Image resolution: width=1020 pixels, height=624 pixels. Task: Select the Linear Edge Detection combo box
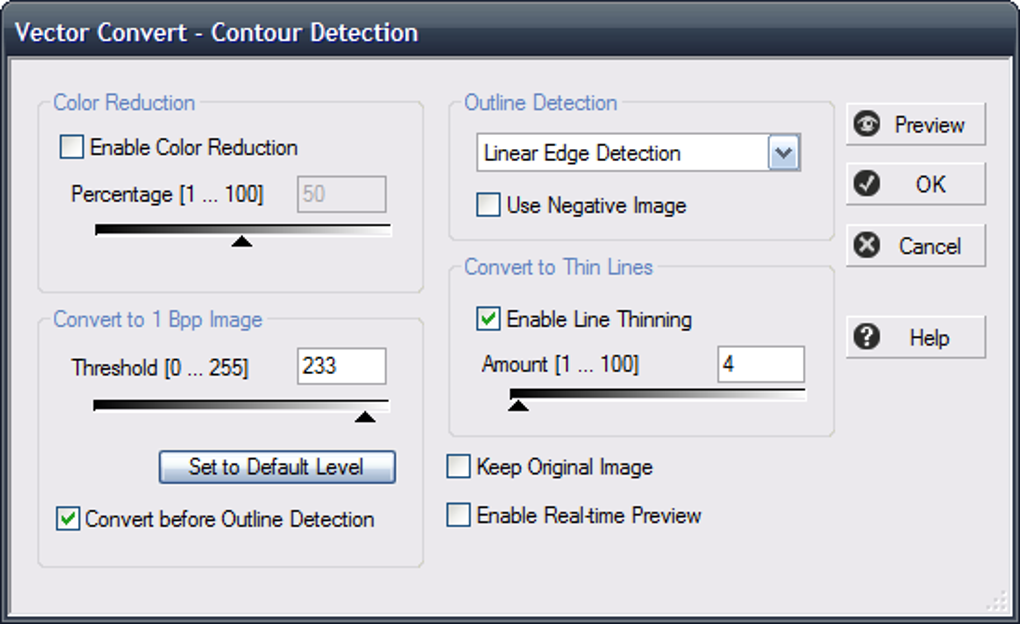pos(622,154)
